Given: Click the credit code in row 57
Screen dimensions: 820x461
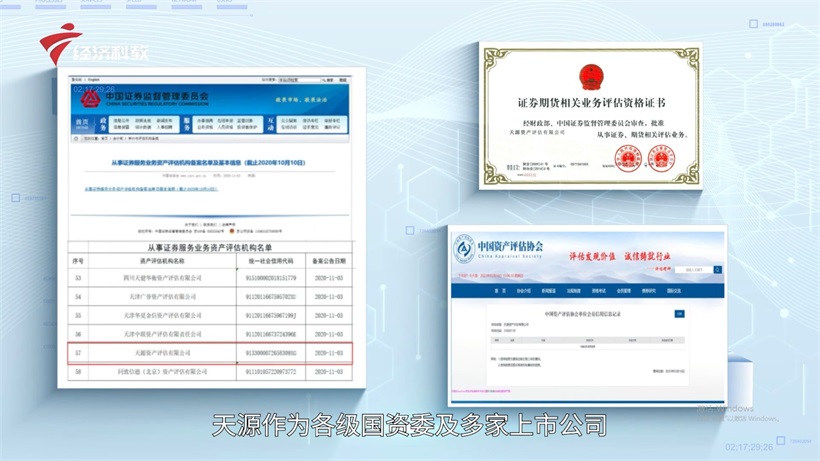Looking at the screenshot, I should [x=271, y=353].
